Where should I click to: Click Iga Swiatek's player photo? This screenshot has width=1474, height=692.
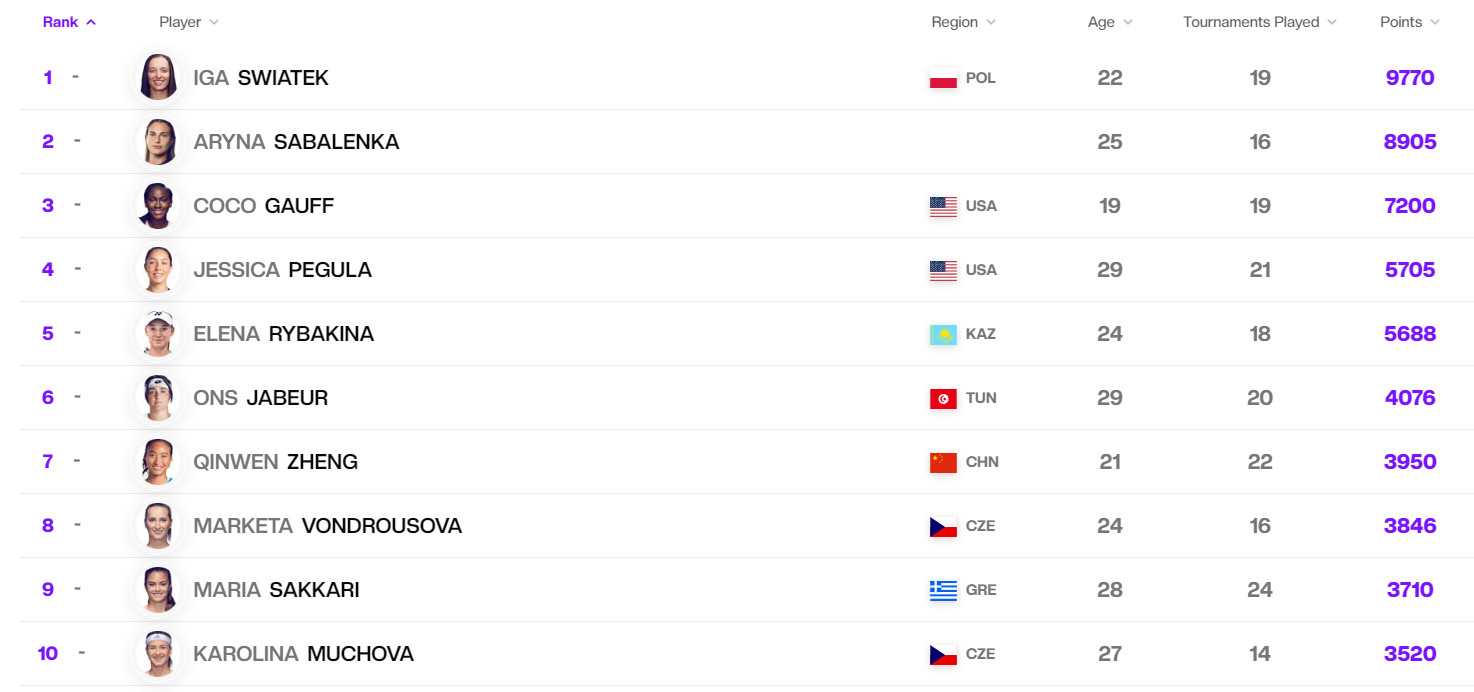tap(159, 78)
